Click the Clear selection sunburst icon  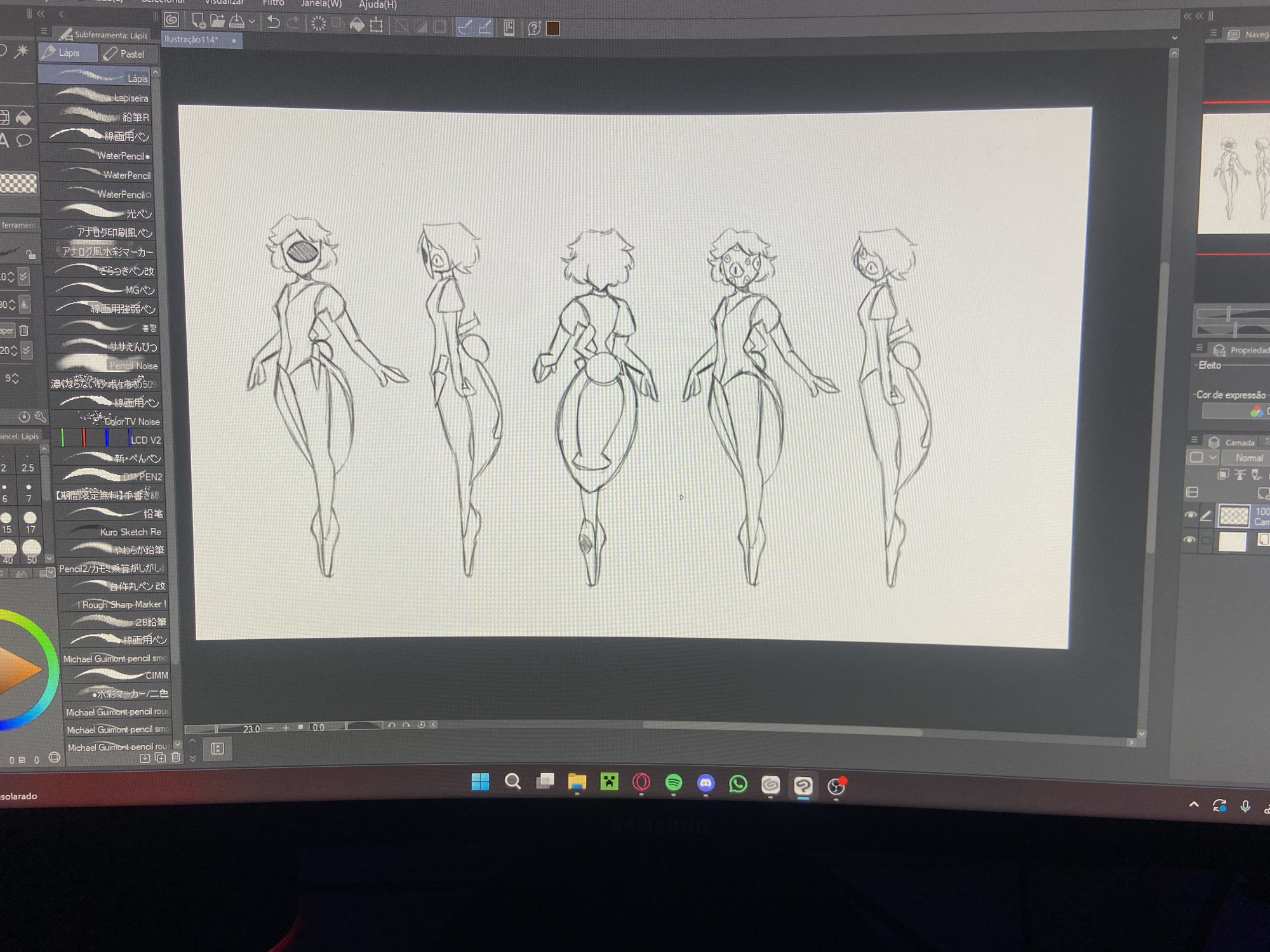[318, 24]
